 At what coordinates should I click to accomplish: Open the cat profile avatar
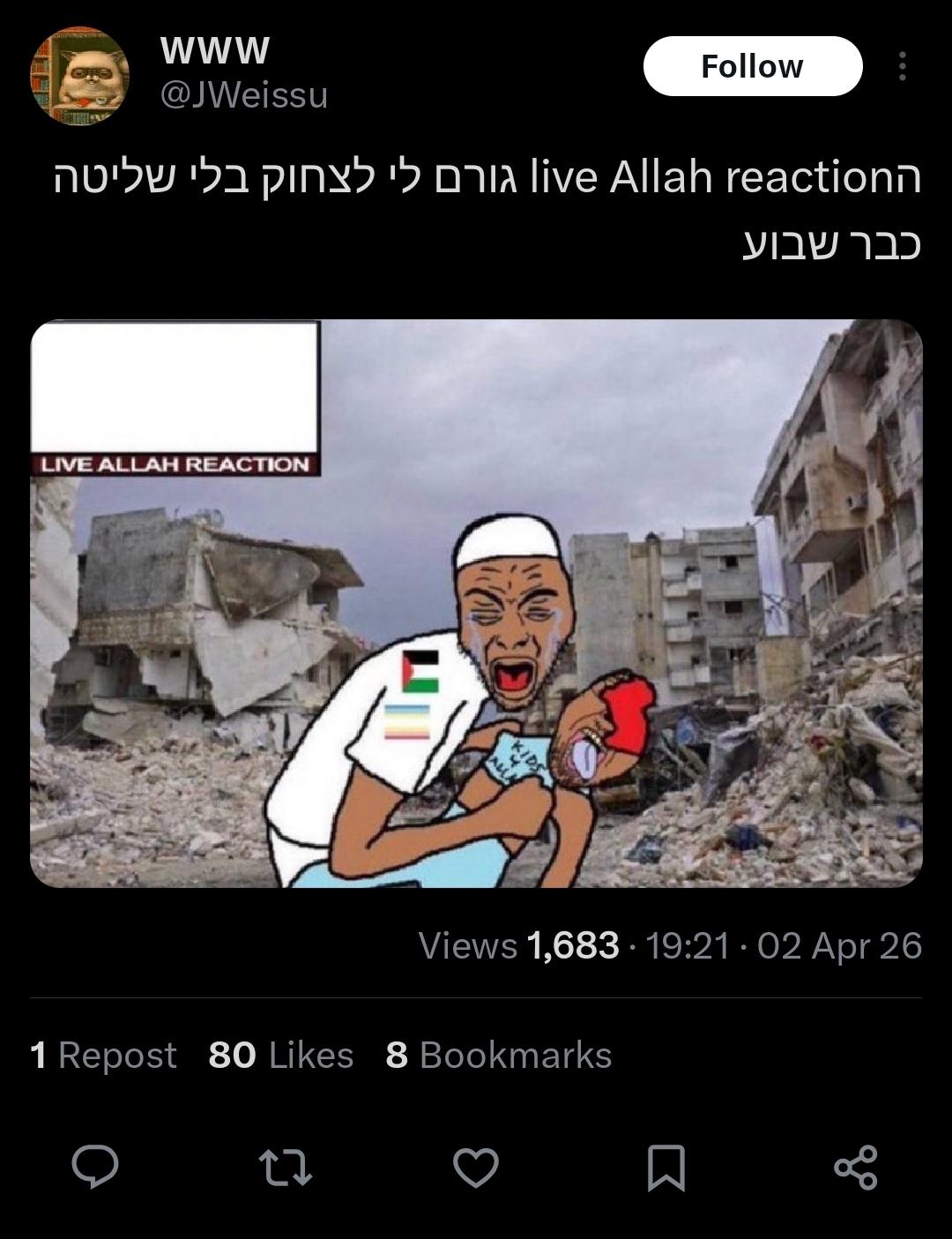pyautogui.click(x=80, y=76)
